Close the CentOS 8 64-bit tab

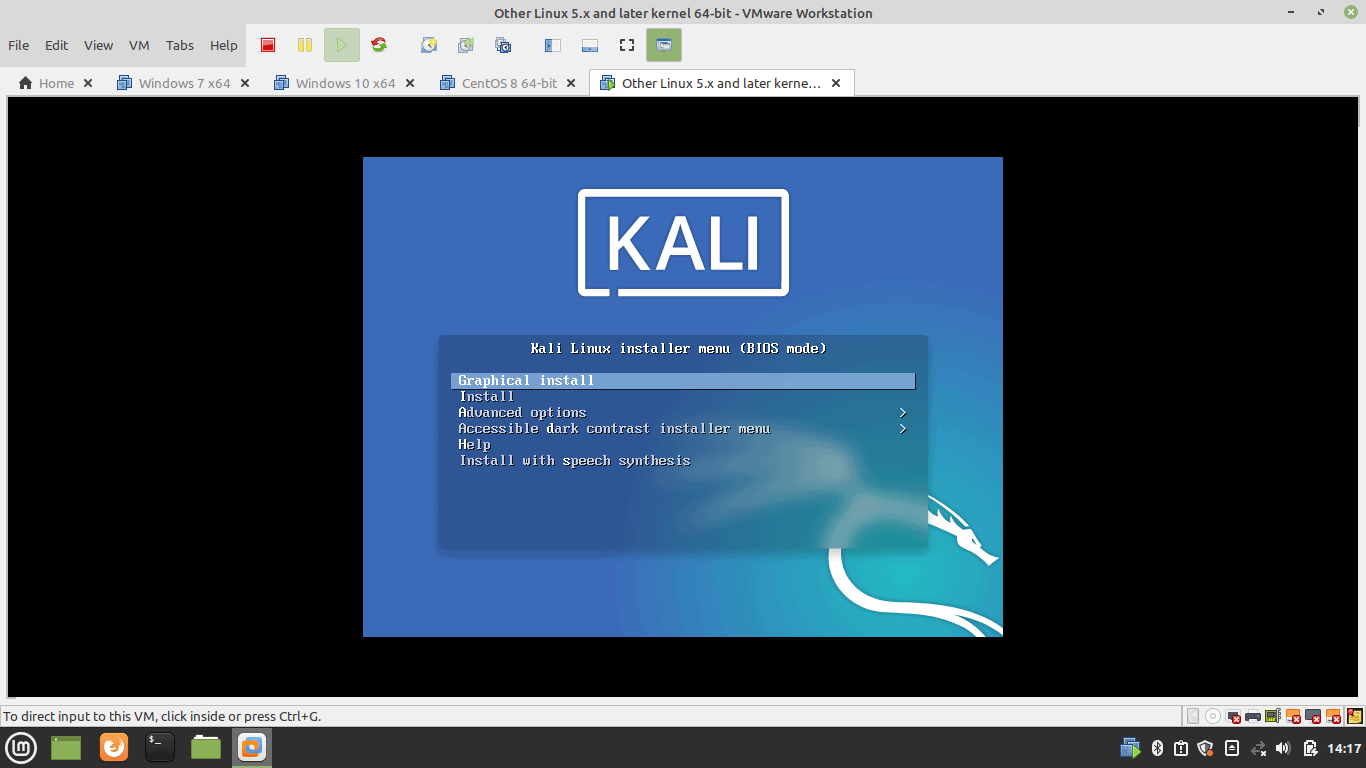coord(572,83)
